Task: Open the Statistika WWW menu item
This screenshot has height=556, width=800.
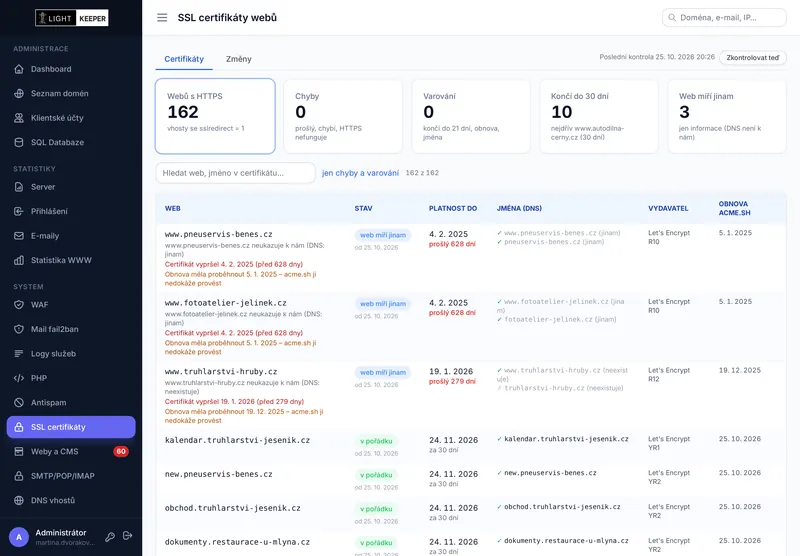Action: point(71,260)
